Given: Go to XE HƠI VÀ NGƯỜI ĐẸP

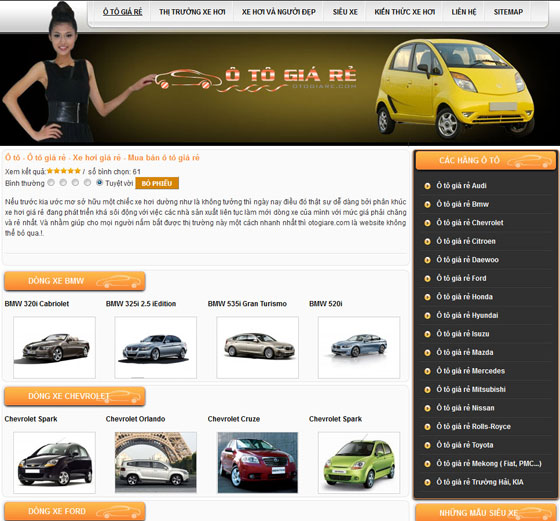Looking at the screenshot, I should coord(279,12).
